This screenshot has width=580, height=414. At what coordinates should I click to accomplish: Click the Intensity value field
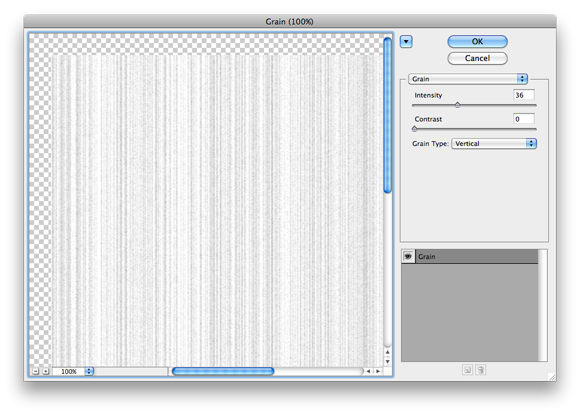(524, 95)
